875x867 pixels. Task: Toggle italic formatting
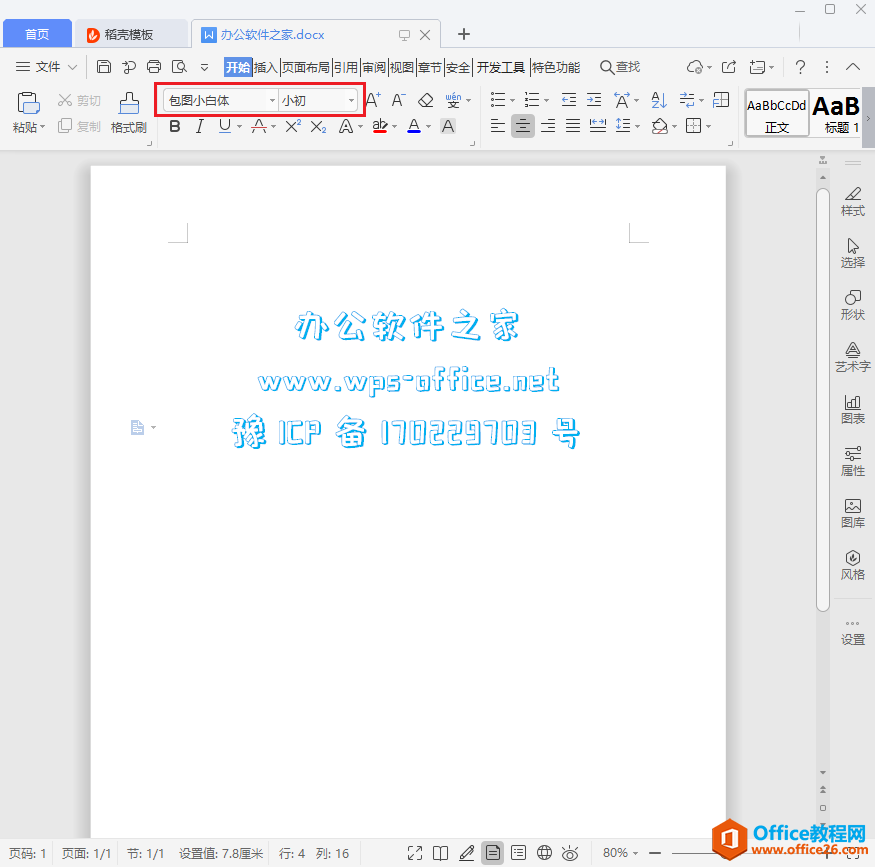(x=200, y=126)
